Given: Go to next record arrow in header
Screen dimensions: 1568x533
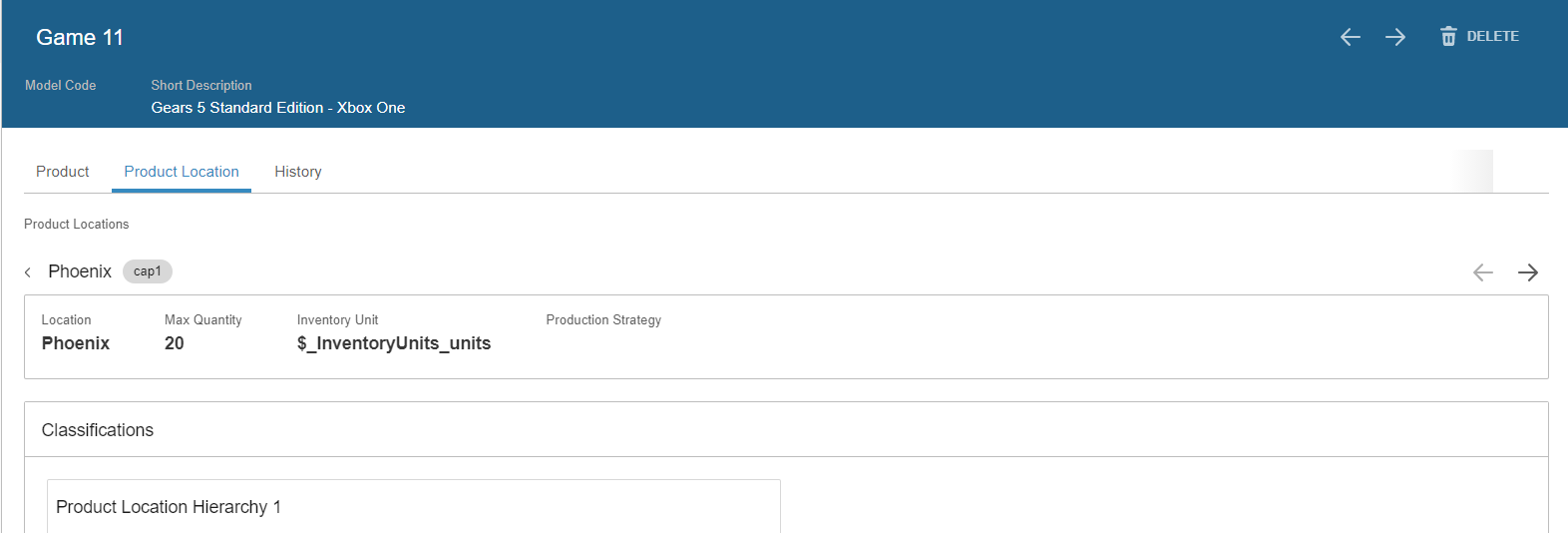Looking at the screenshot, I should pyautogui.click(x=1395, y=37).
